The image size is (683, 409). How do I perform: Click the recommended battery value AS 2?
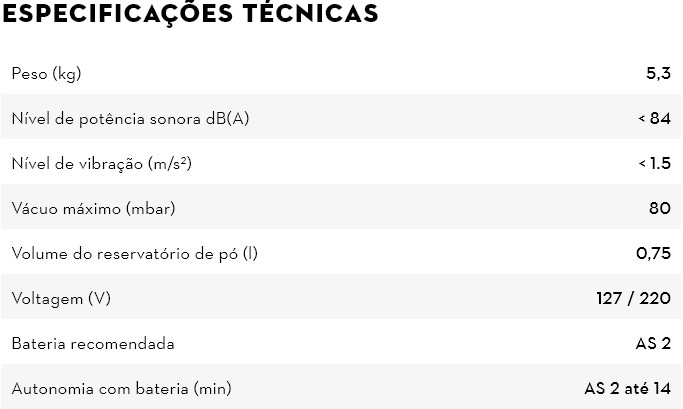[x=653, y=343]
